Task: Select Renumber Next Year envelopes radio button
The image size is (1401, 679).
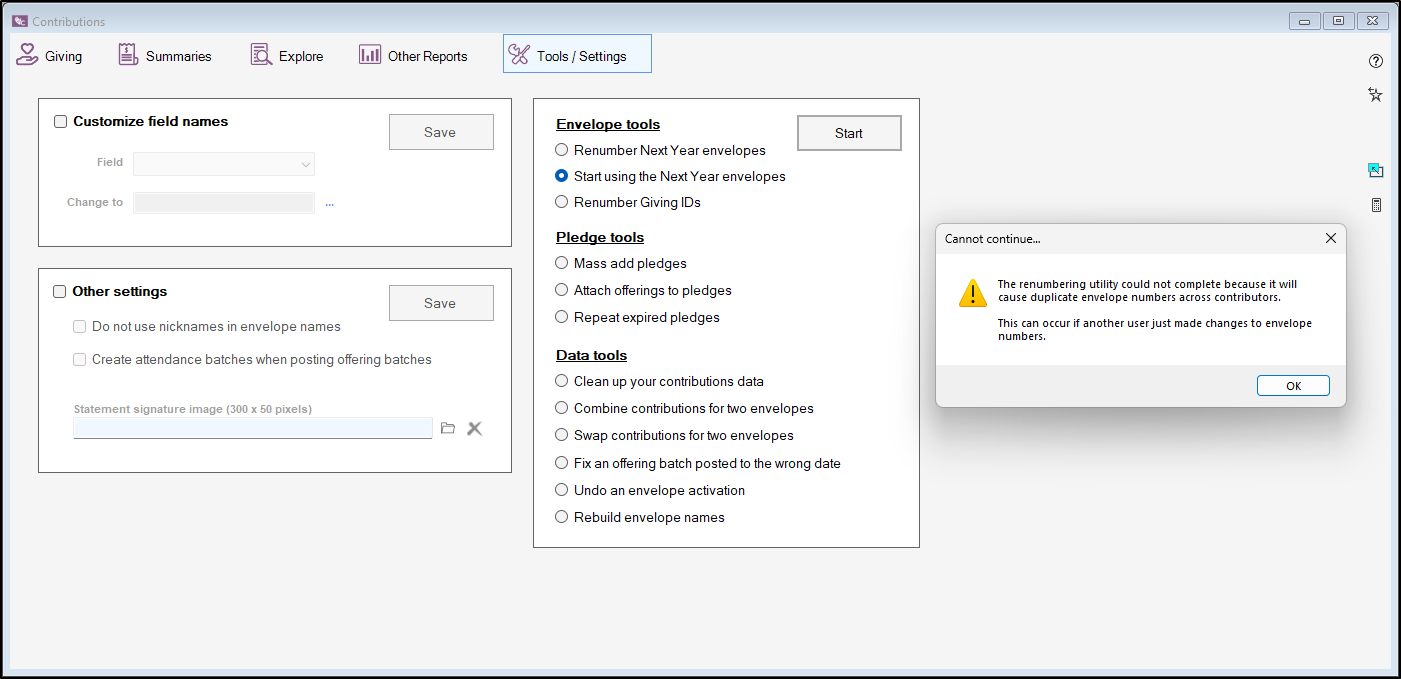Action: 562,150
